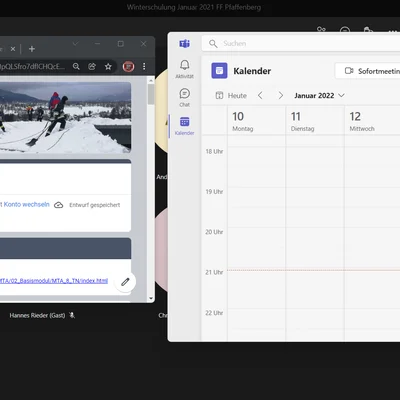Click Chrome scrollbar up arrow

point(151,80)
